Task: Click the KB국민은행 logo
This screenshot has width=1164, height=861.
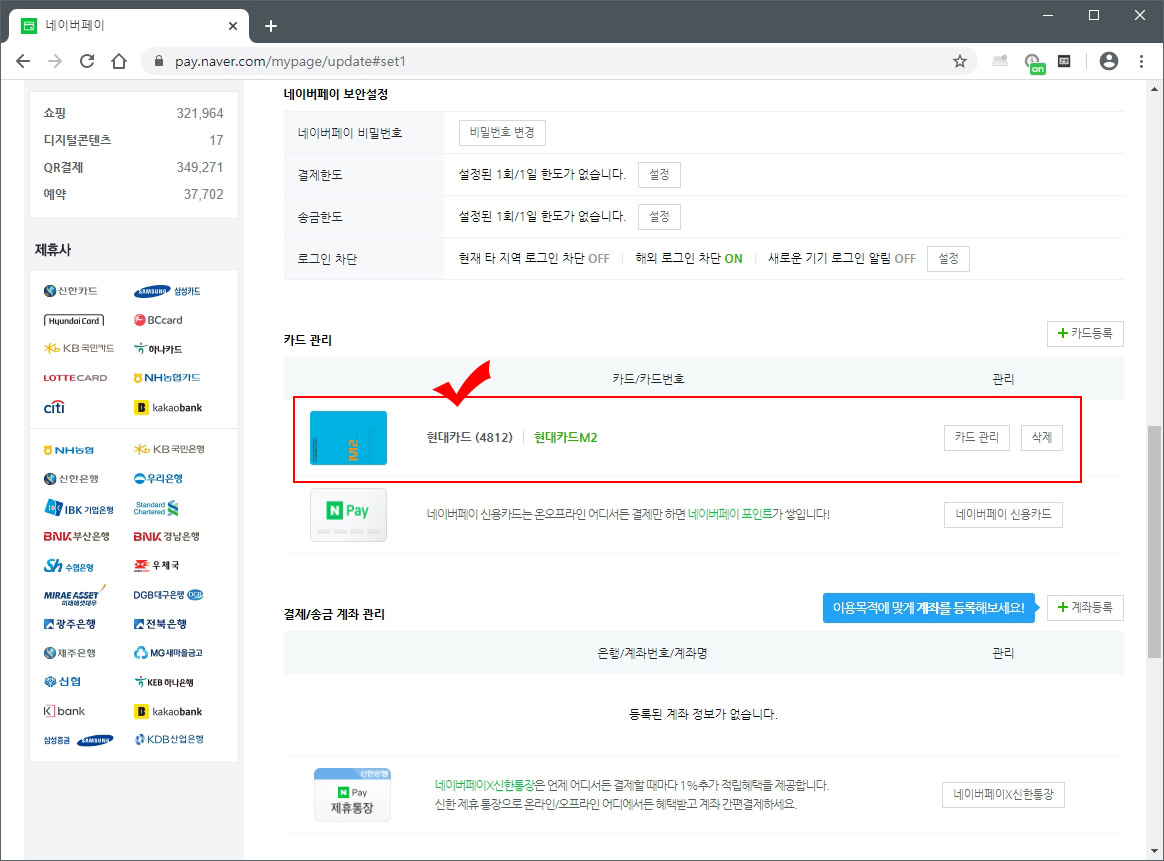Action: (x=169, y=449)
